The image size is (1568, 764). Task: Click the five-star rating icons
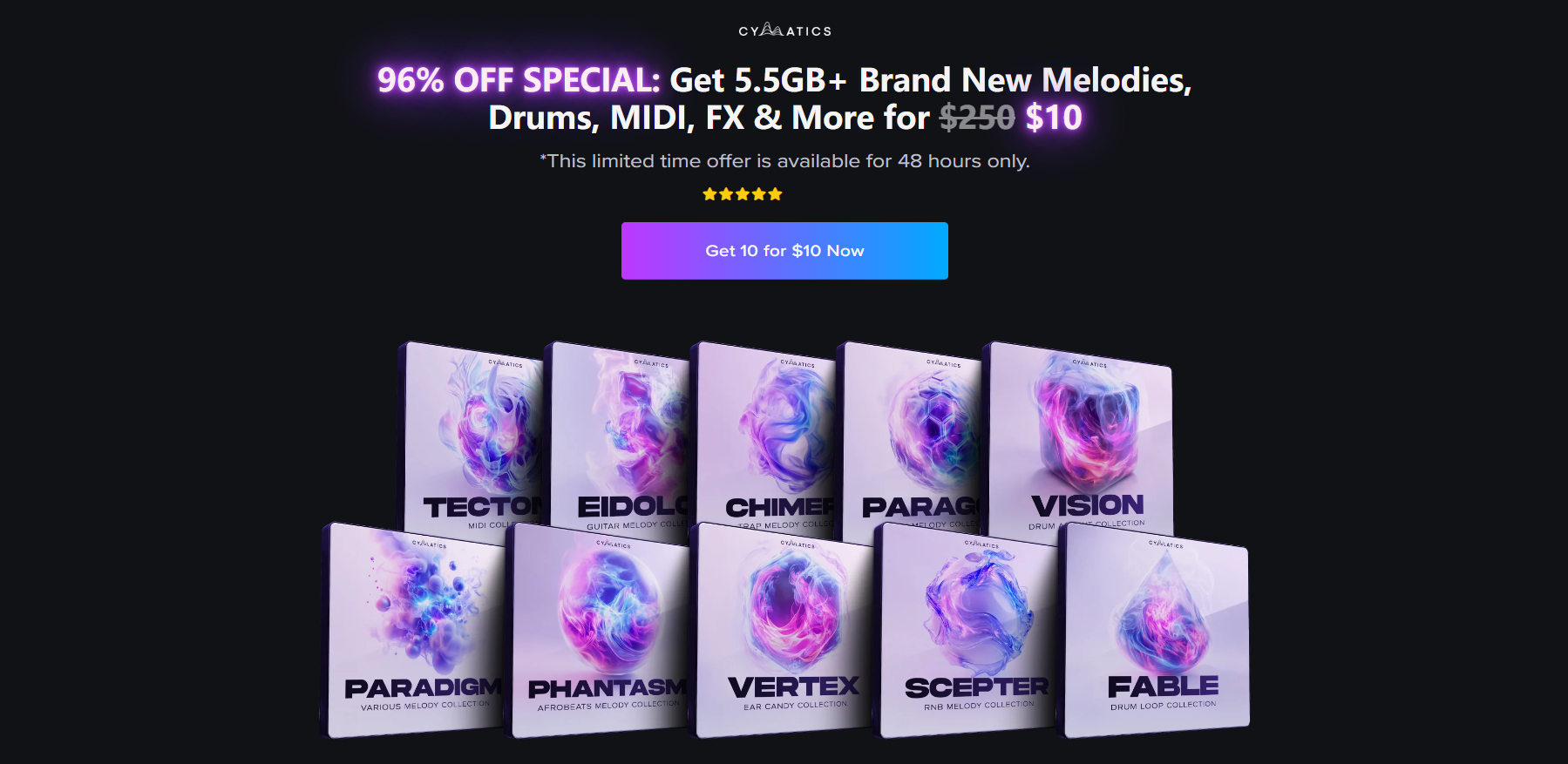click(743, 194)
